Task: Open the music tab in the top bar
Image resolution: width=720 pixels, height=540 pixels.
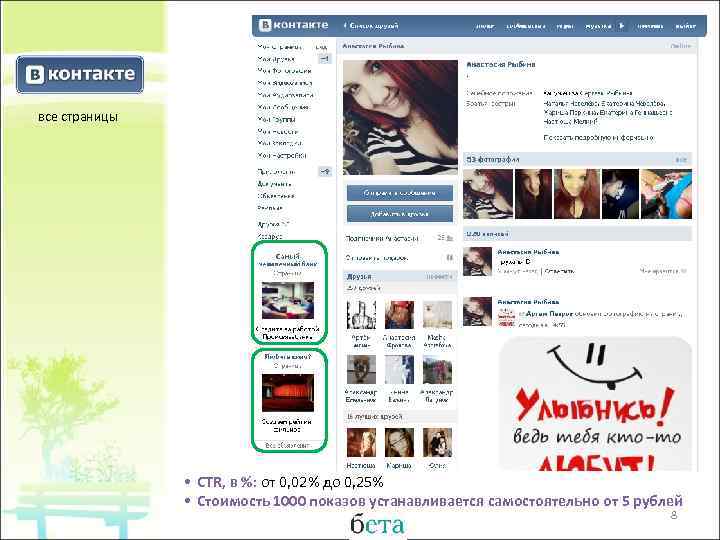Action: 598,26
